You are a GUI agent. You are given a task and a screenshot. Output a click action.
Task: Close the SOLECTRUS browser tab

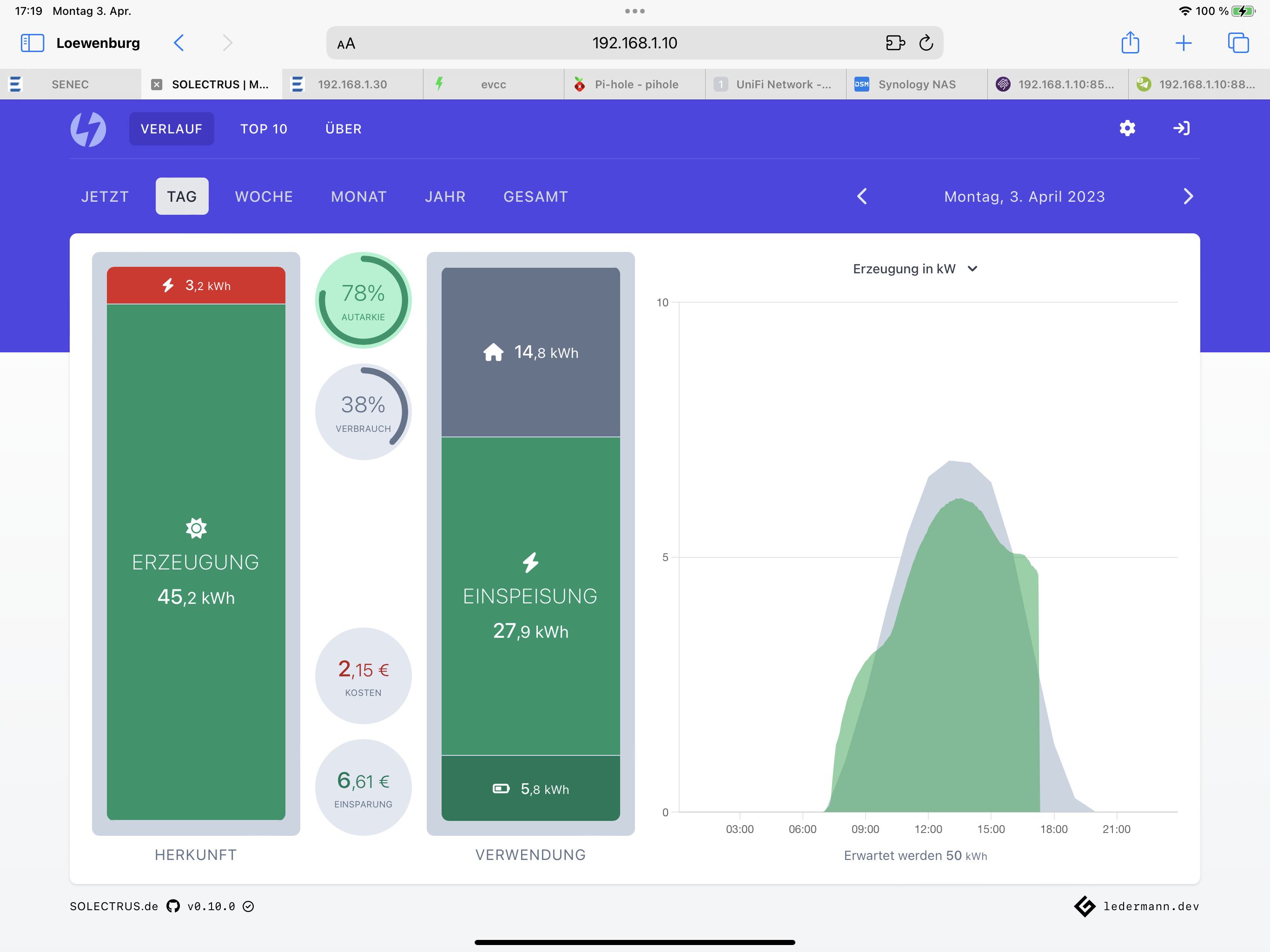click(156, 85)
